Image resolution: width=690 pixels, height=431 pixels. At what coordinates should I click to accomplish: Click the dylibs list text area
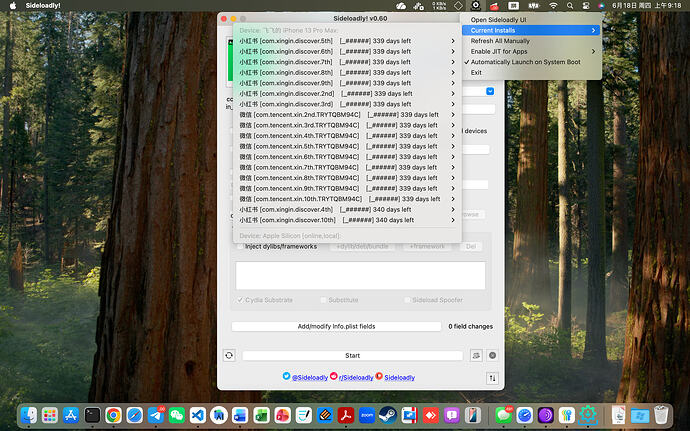360,276
